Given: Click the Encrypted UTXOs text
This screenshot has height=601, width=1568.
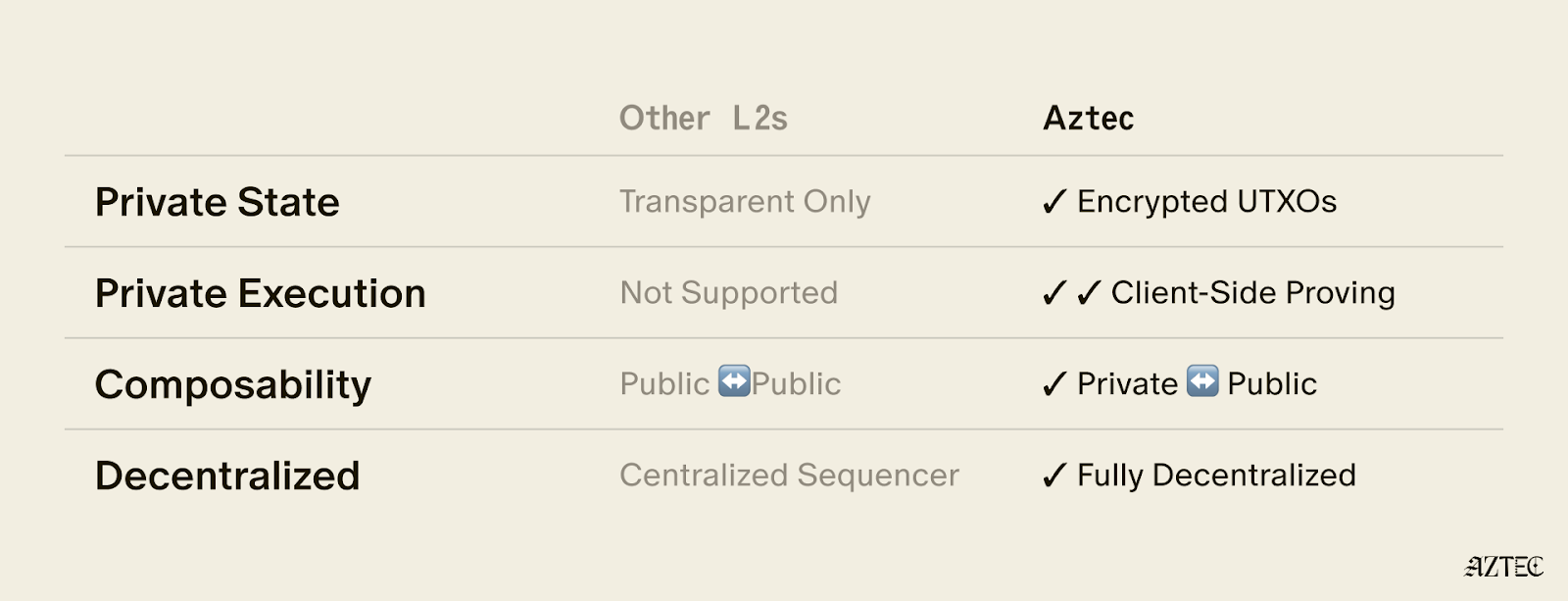Looking at the screenshot, I should pyautogui.click(x=1207, y=202).
